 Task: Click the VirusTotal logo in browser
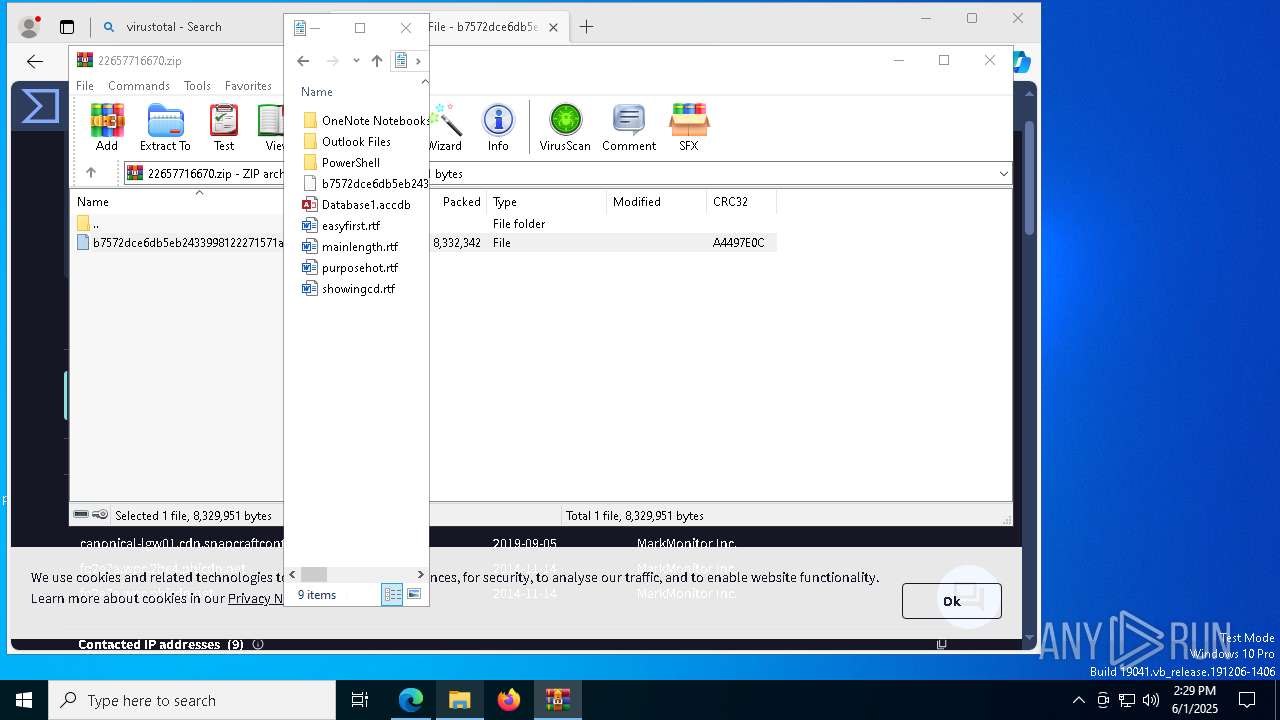point(40,105)
